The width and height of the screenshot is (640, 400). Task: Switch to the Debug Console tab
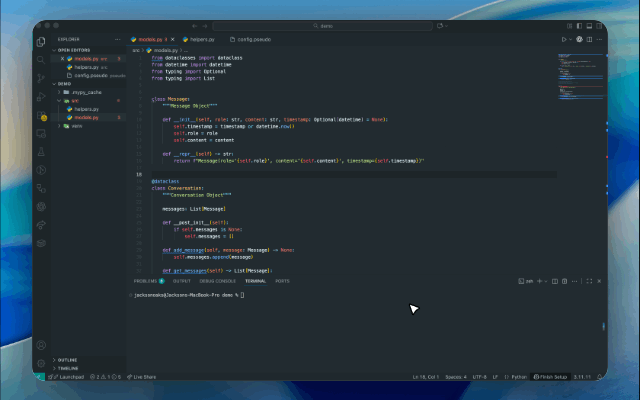218,281
